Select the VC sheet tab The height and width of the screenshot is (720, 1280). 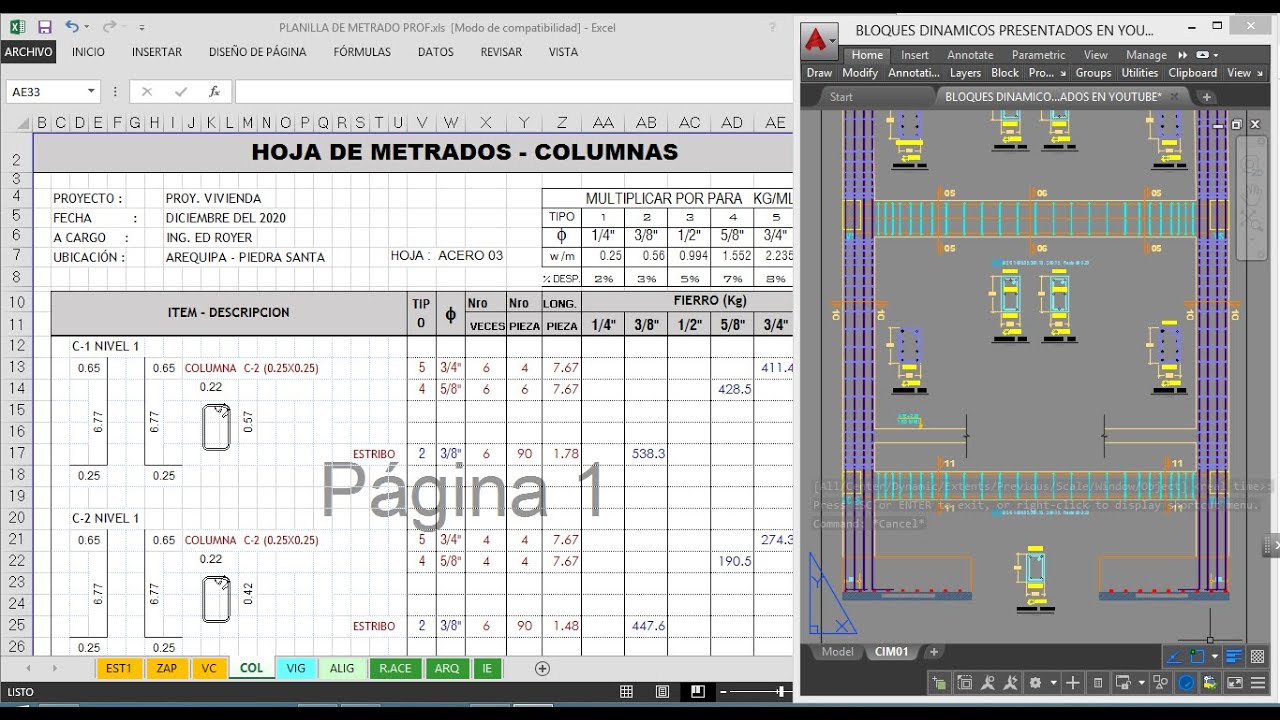pos(209,668)
